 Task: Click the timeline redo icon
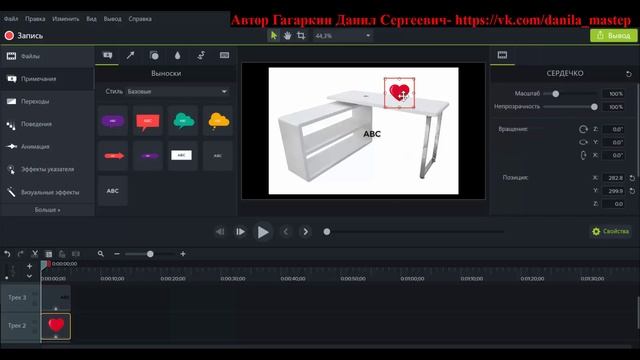pyautogui.click(x=20, y=254)
